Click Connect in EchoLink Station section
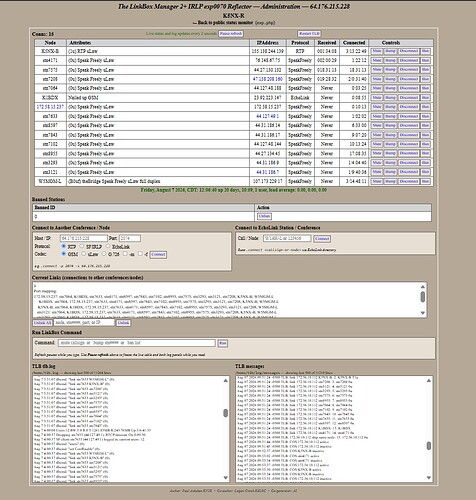Viewport: 476px width, 500px height. click(322, 239)
